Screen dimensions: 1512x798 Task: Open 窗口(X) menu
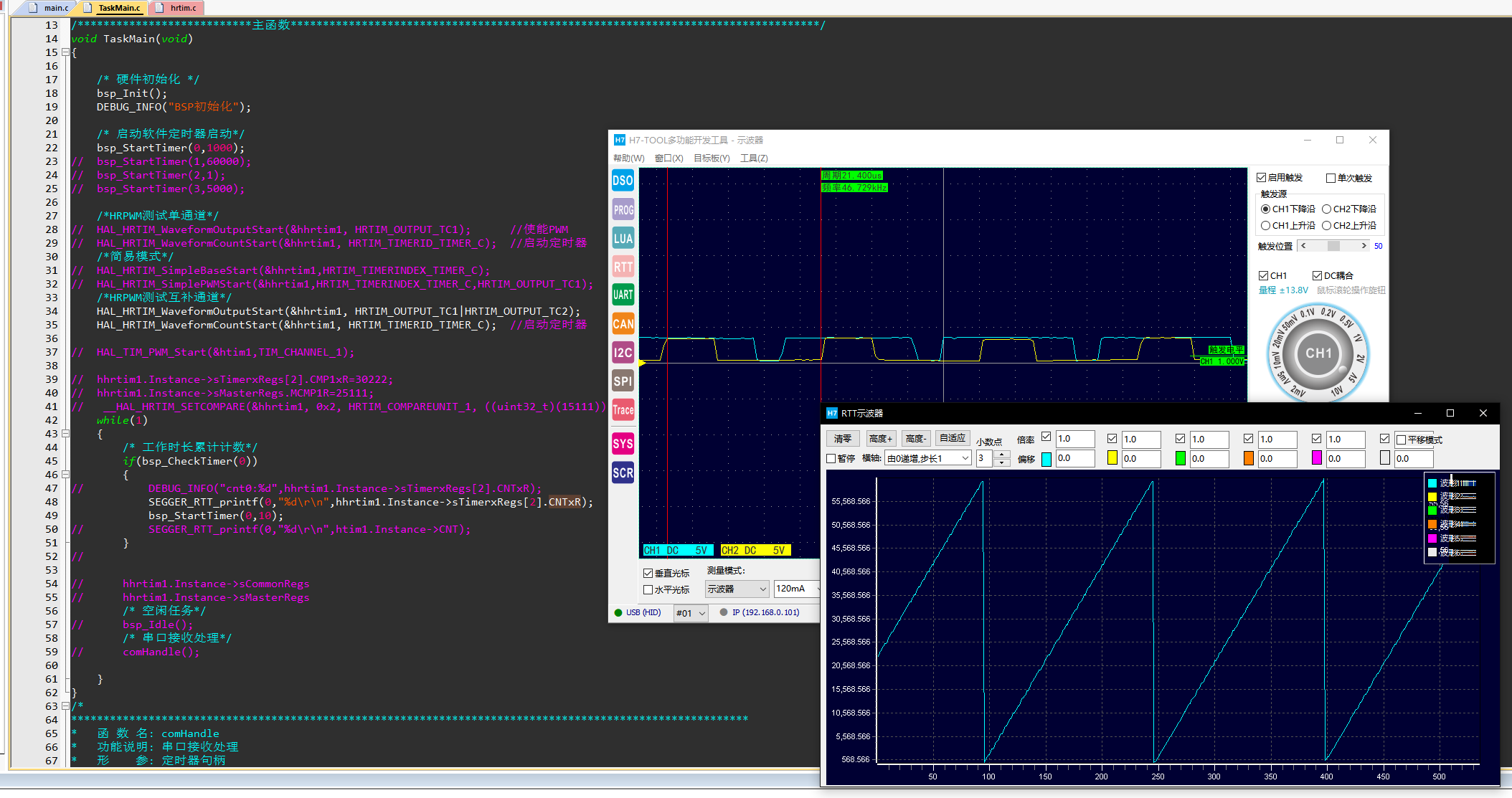pyautogui.click(x=668, y=158)
